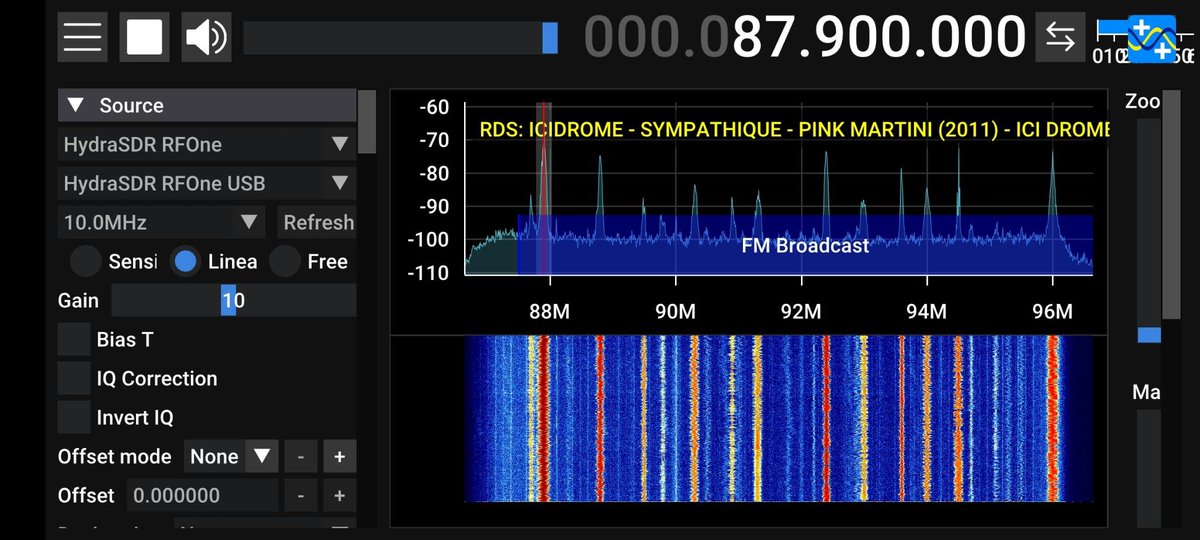Open the Offset mode None dropdown

pos(231,456)
